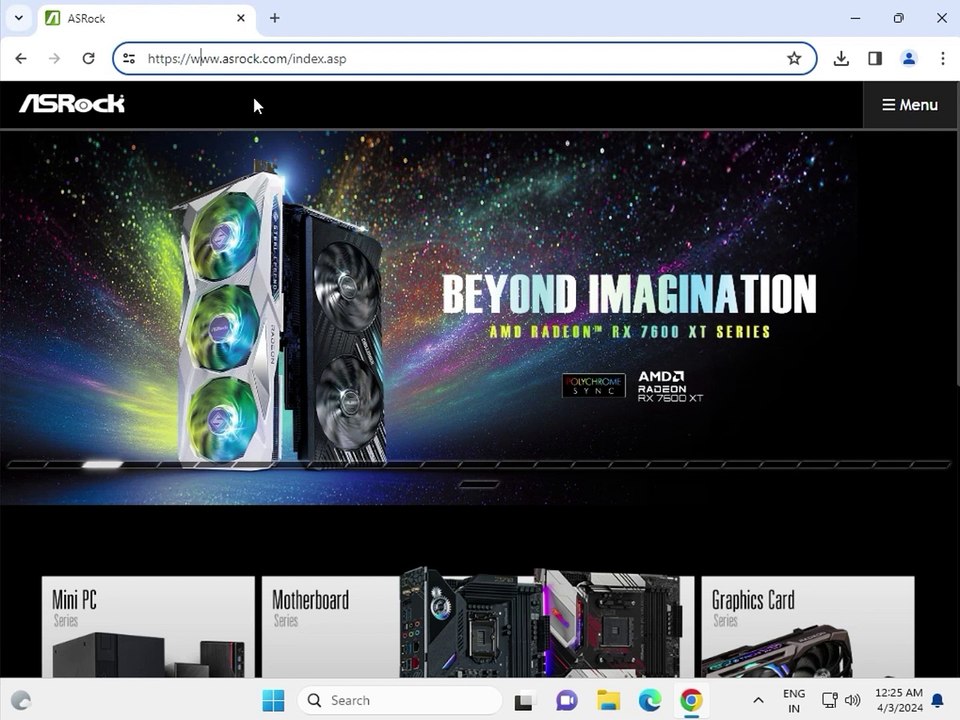Open Chrome's tab search chevron
Image resolution: width=960 pixels, height=720 pixels.
coord(19,18)
